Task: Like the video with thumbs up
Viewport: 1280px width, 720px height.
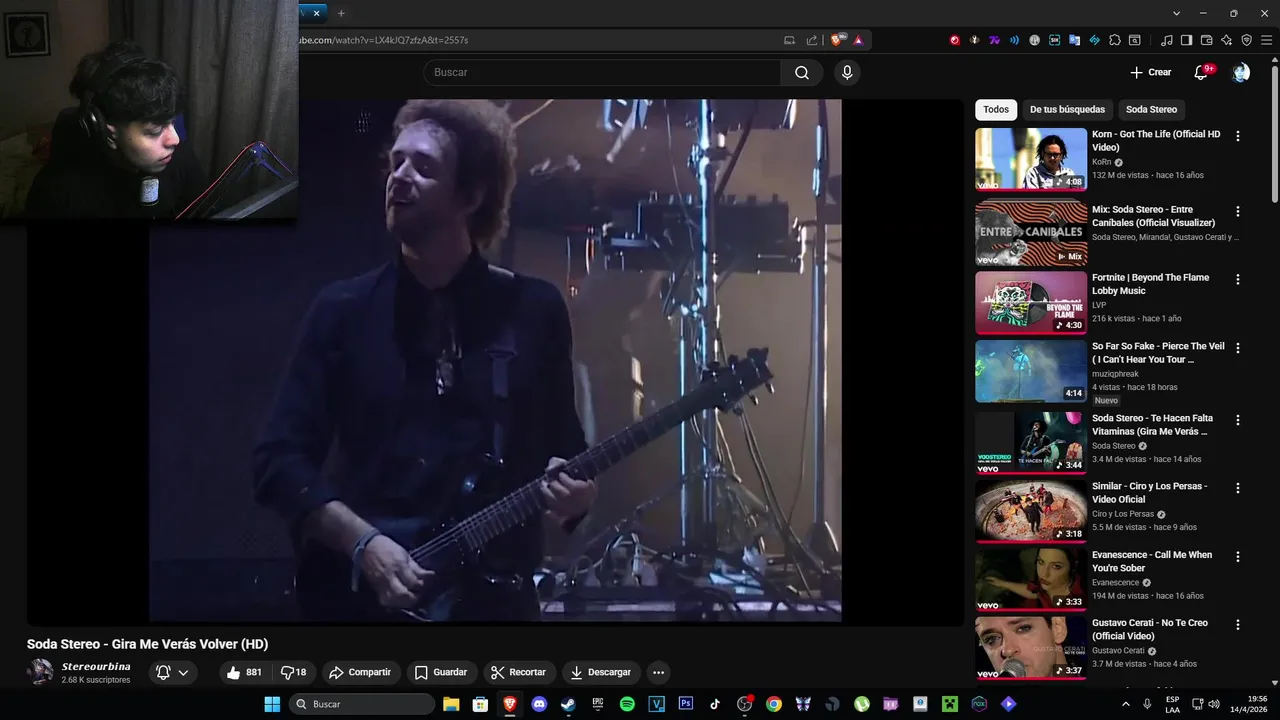Action: [x=243, y=672]
